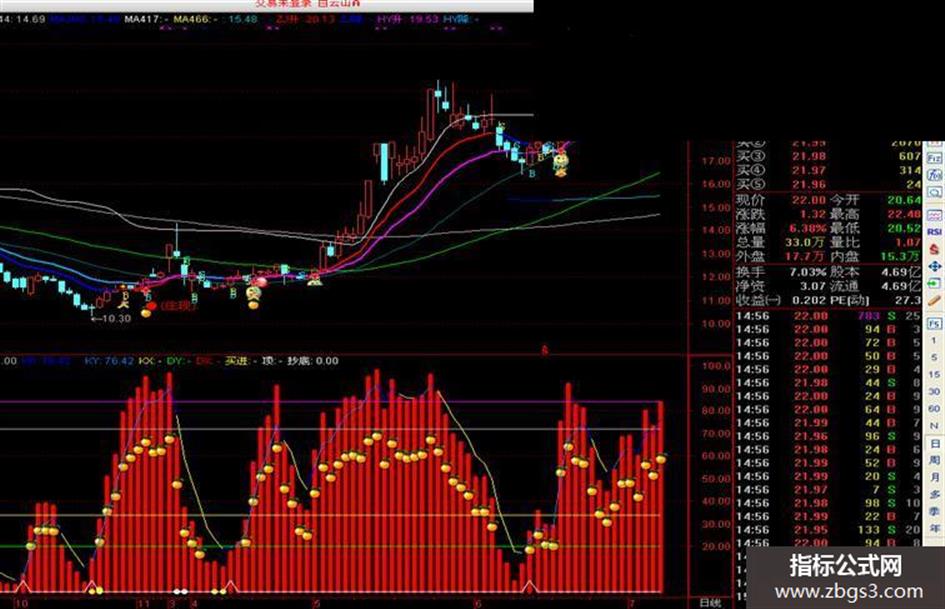Click the 17.00 price axis label
Screen dimensions: 945x609
715,162
